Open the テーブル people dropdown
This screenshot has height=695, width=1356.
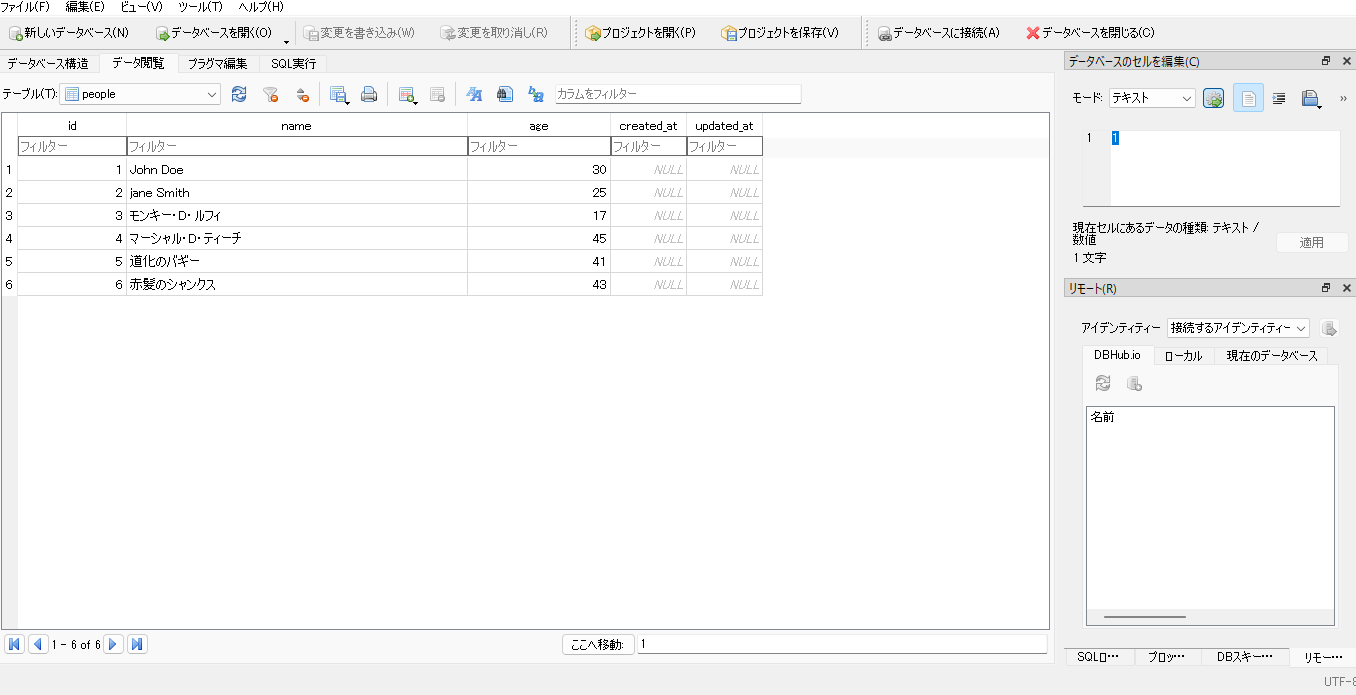tap(140, 94)
